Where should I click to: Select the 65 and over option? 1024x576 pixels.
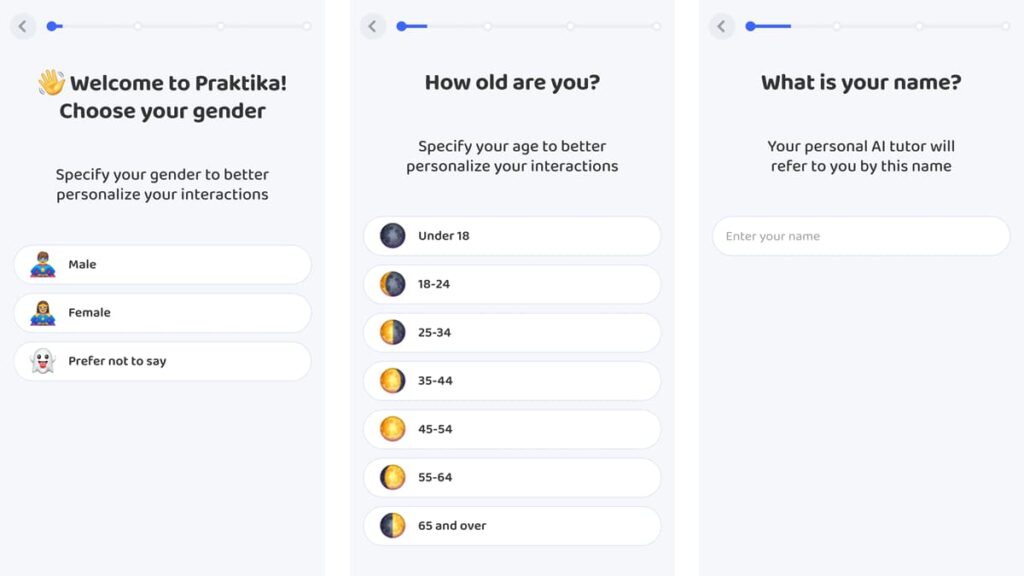pos(512,526)
